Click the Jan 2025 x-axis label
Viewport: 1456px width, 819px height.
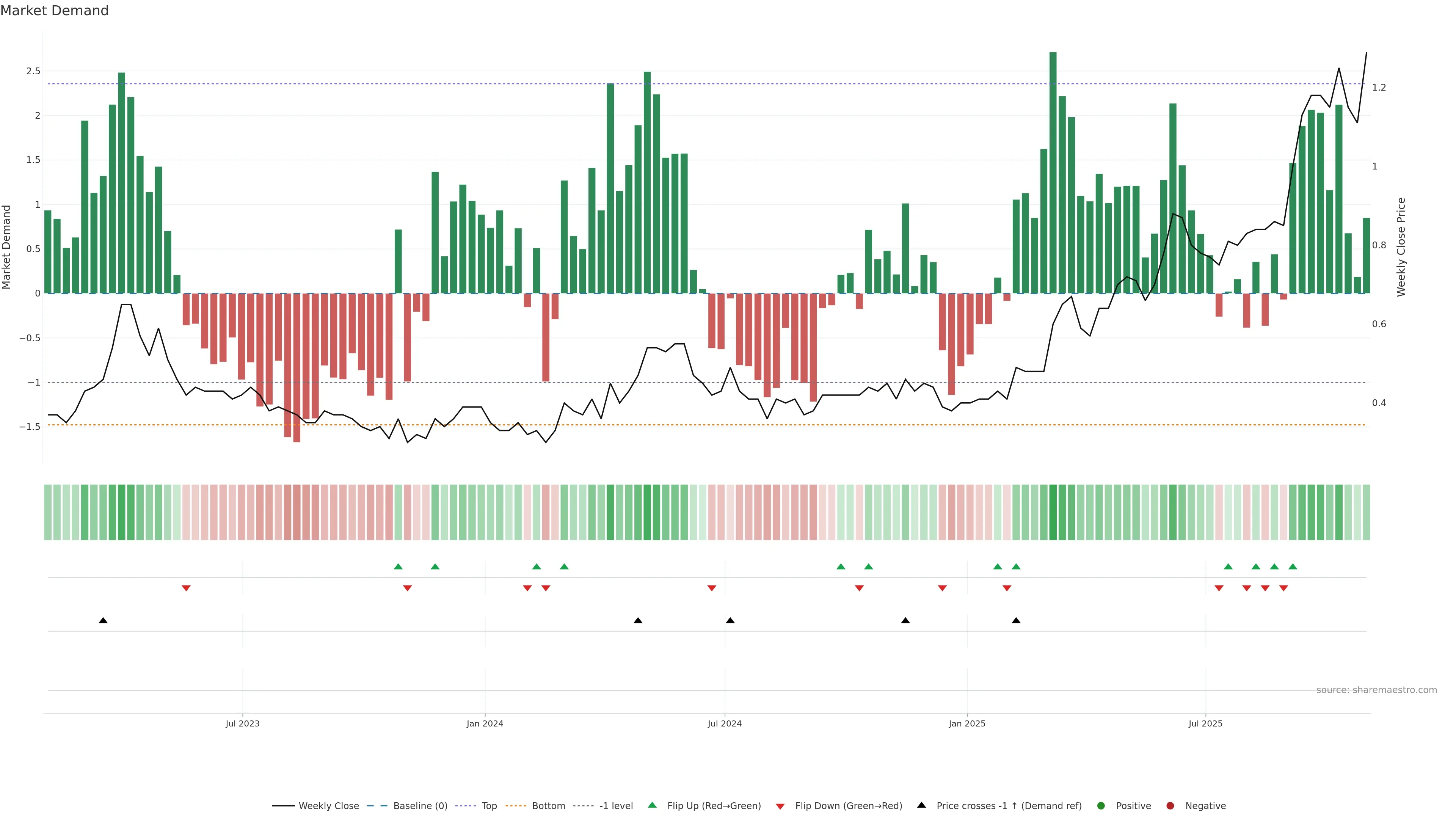click(967, 723)
